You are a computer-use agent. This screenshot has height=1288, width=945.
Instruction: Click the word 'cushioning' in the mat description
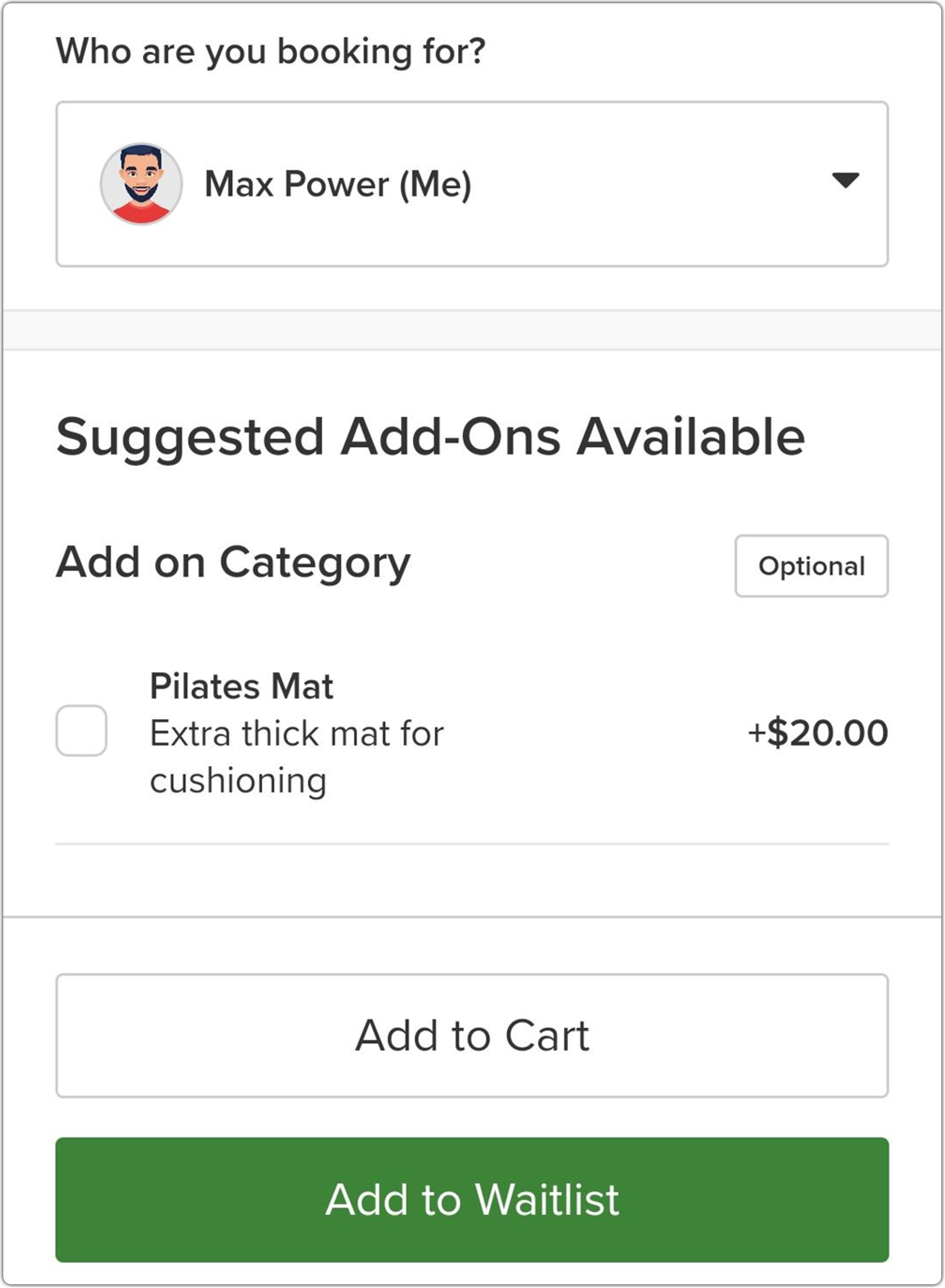click(238, 780)
